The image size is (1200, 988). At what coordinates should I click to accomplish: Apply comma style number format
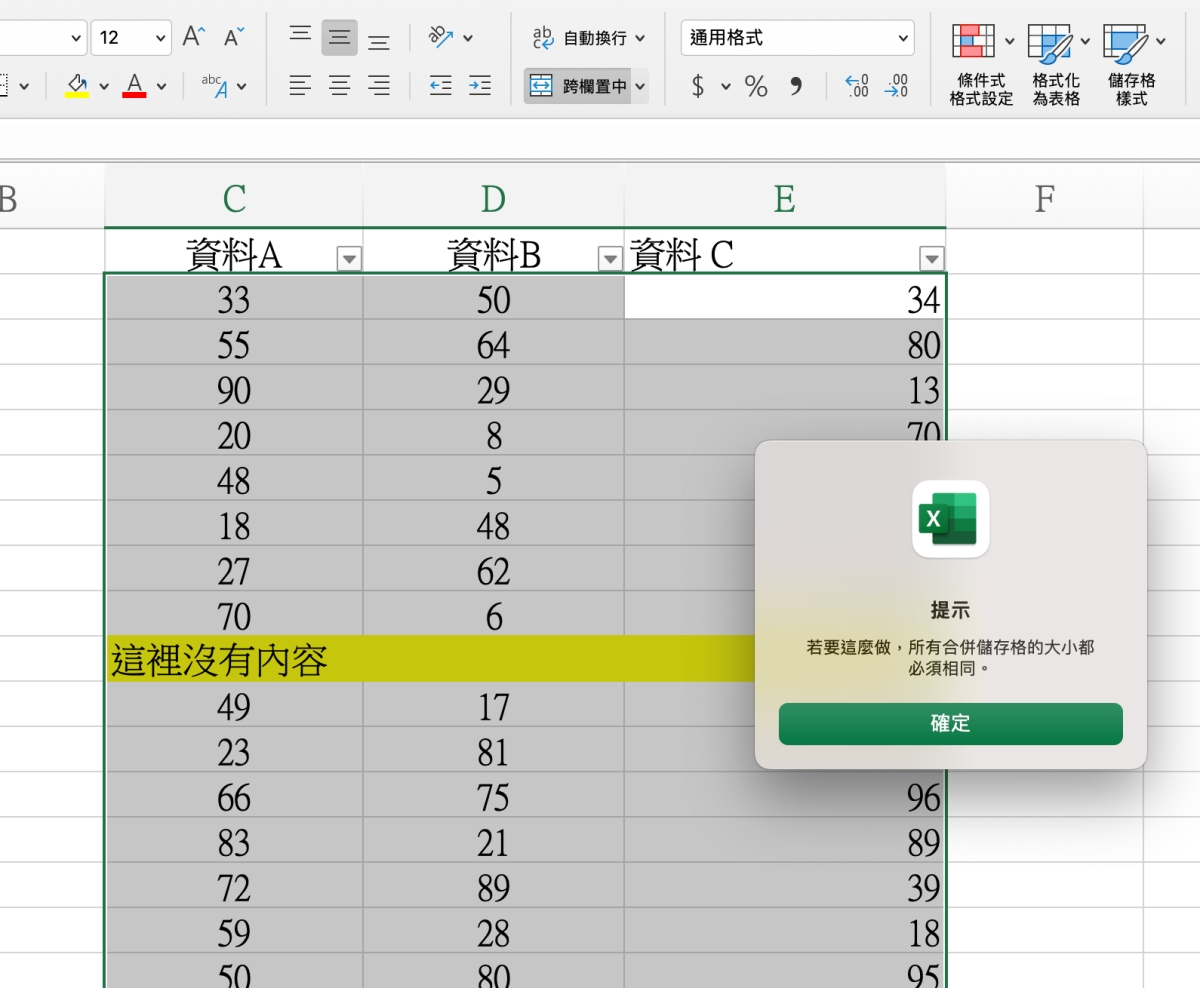pyautogui.click(x=796, y=87)
